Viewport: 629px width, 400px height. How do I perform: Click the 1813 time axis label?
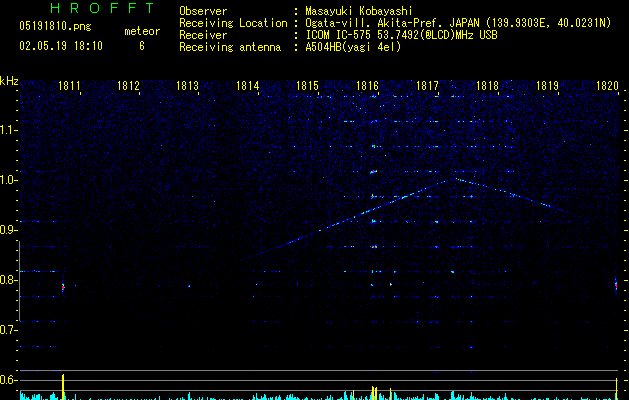[187, 86]
